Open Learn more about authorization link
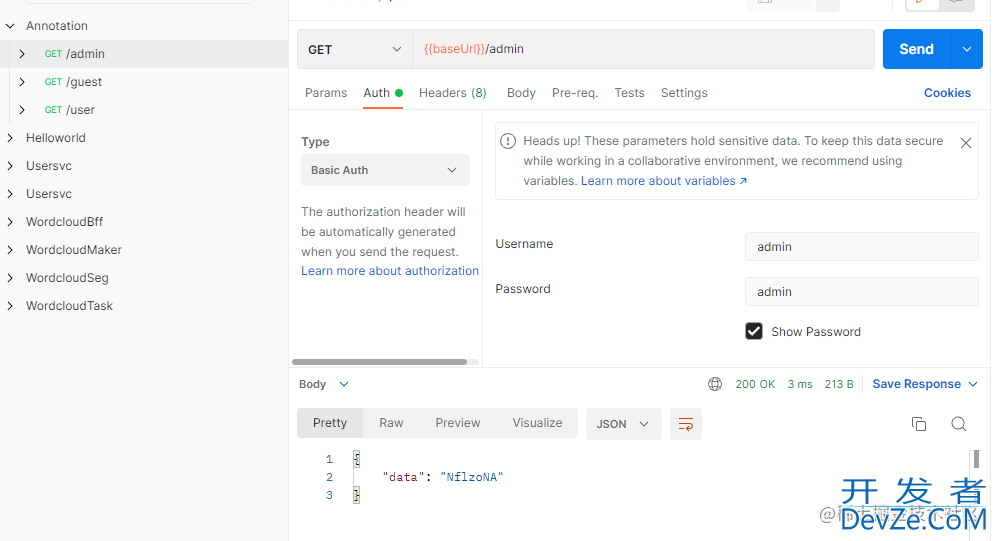The width and height of the screenshot is (997, 541). [390, 271]
